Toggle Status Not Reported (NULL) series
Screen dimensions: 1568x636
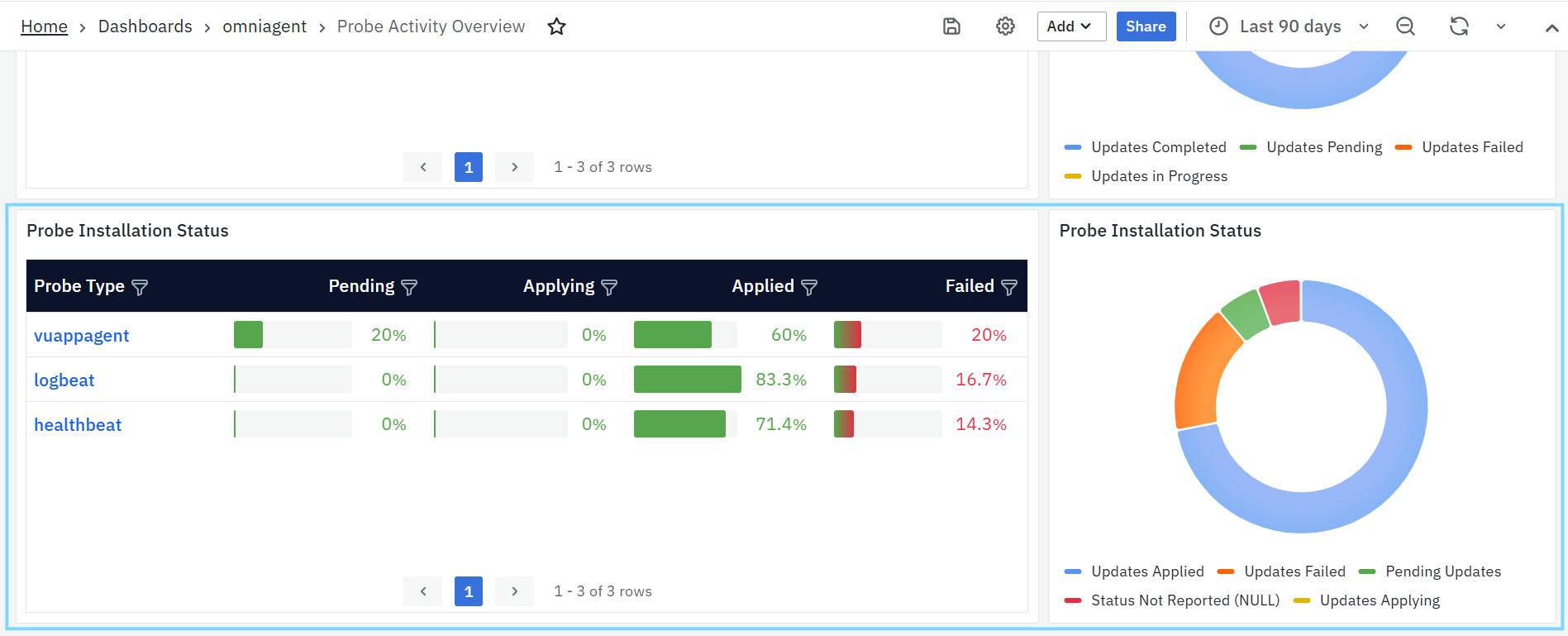pyautogui.click(x=1184, y=600)
